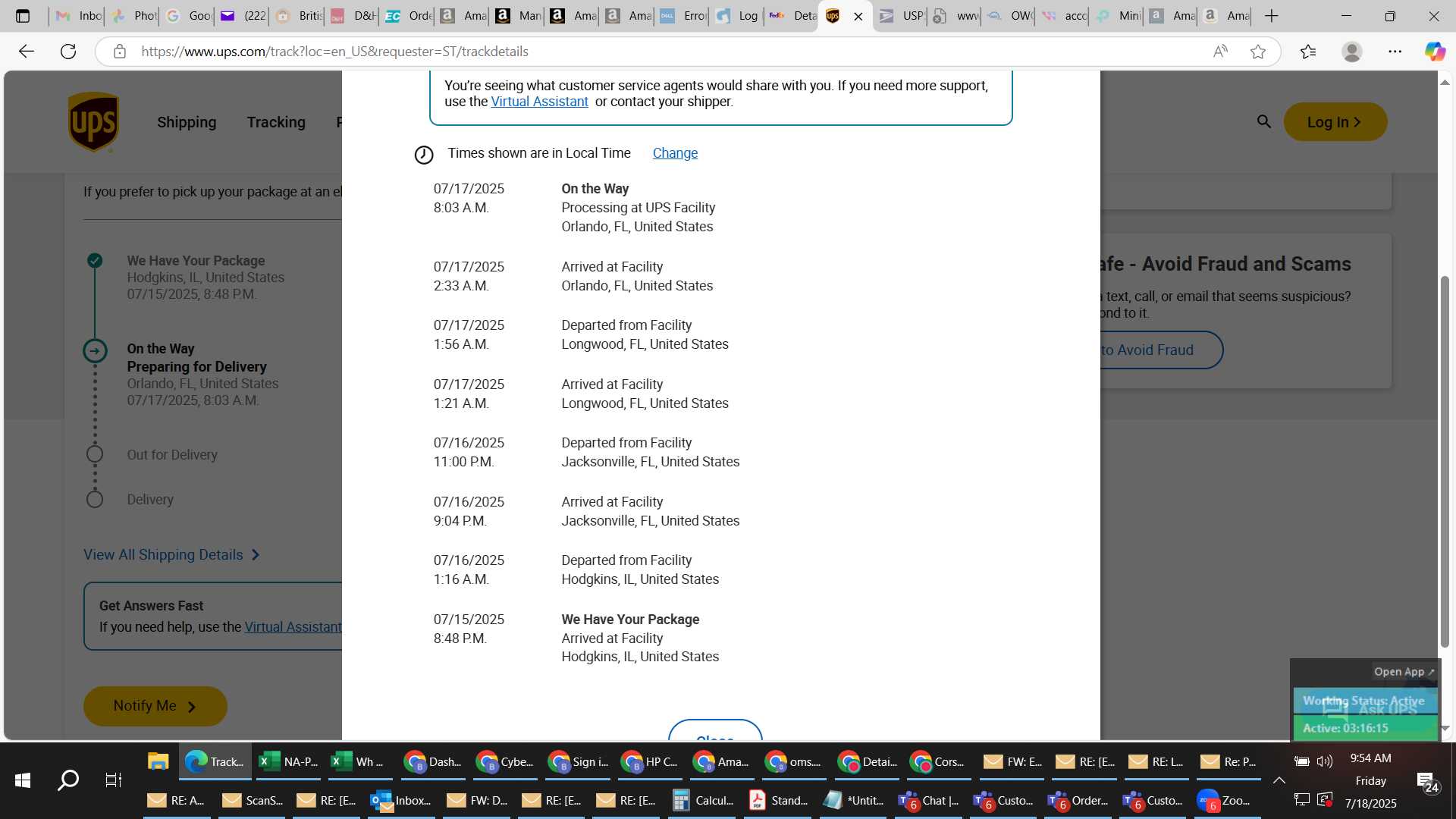Image resolution: width=1456 pixels, height=819 pixels.
Task: Click the Notify Me button
Action: (155, 706)
